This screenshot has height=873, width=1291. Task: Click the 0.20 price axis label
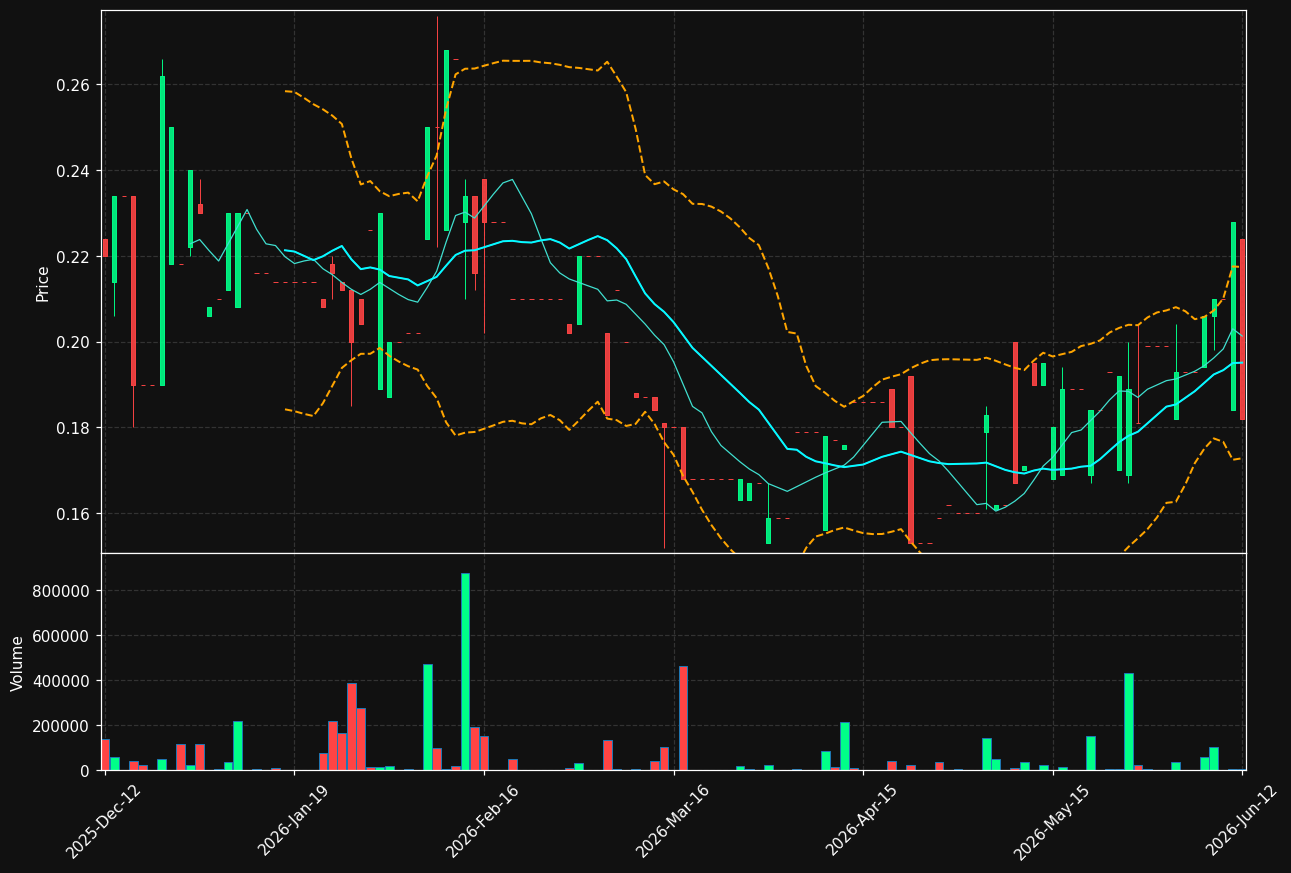tap(72, 343)
